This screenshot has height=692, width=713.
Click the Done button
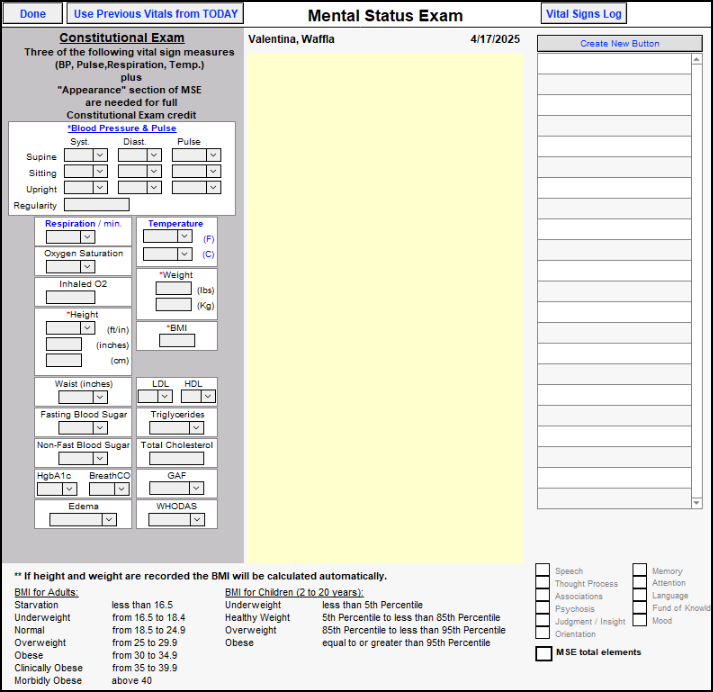point(32,14)
